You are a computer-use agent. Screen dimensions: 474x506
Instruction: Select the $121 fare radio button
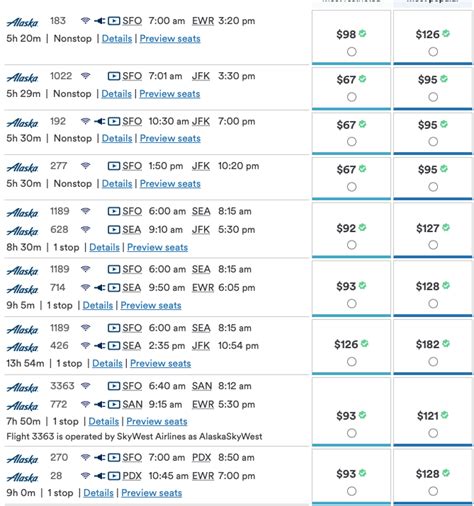pos(433,433)
